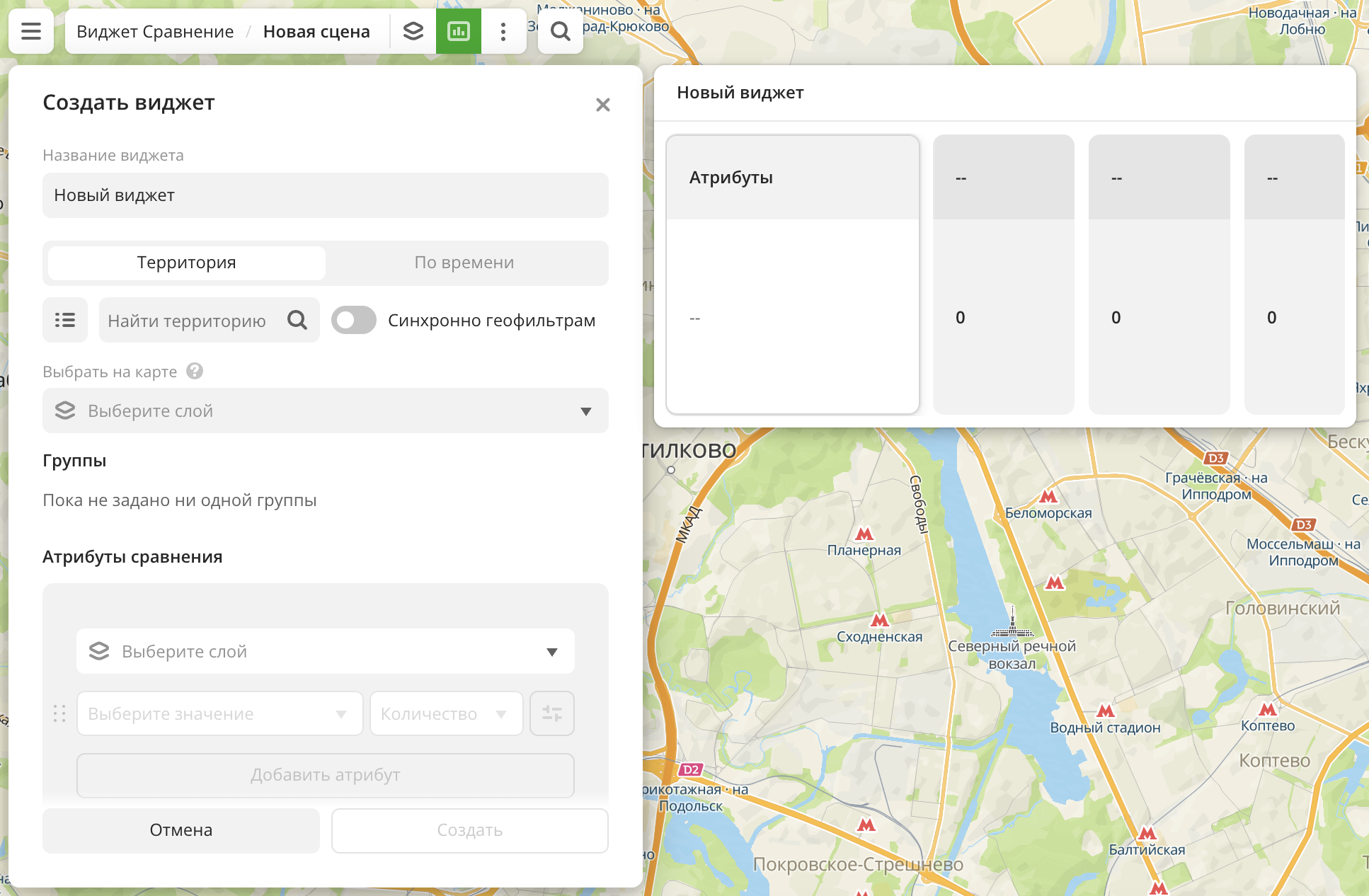Toggle Синхронно геофильтрам switch

click(x=354, y=320)
